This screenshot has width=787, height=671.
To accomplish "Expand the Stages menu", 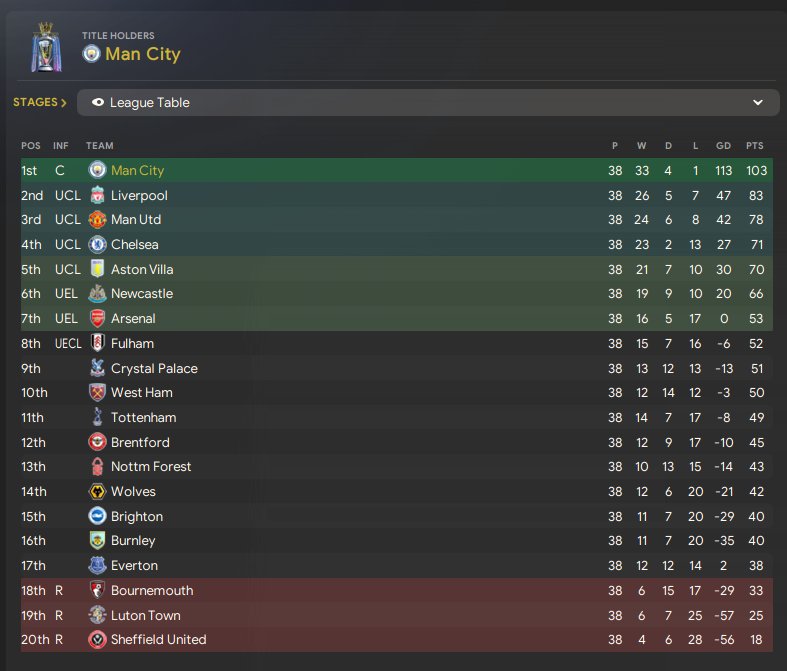I will click(40, 103).
